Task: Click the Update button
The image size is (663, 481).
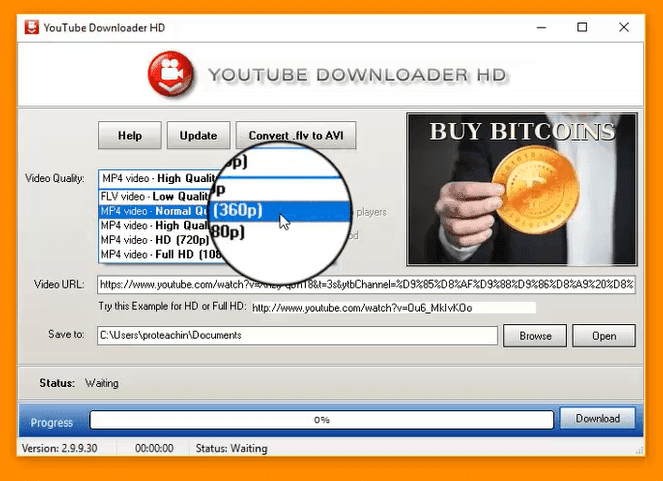Action: [198, 135]
